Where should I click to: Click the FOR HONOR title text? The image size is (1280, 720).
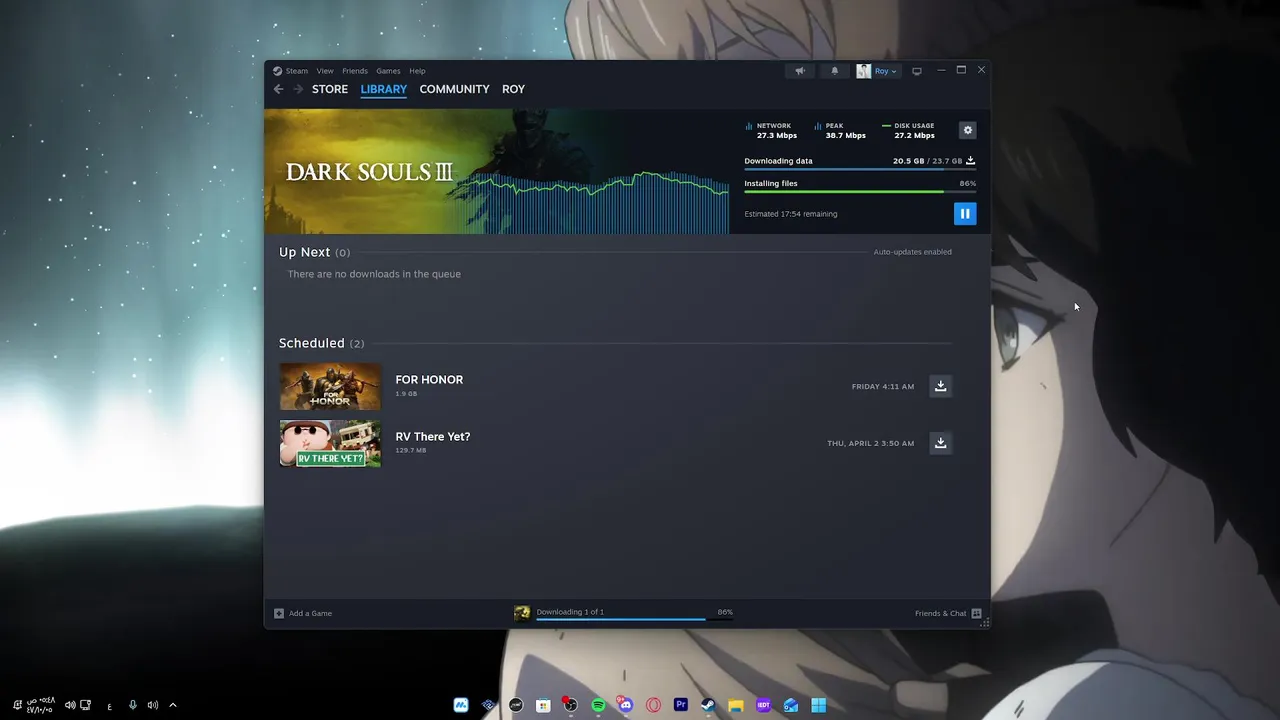pyautogui.click(x=429, y=380)
